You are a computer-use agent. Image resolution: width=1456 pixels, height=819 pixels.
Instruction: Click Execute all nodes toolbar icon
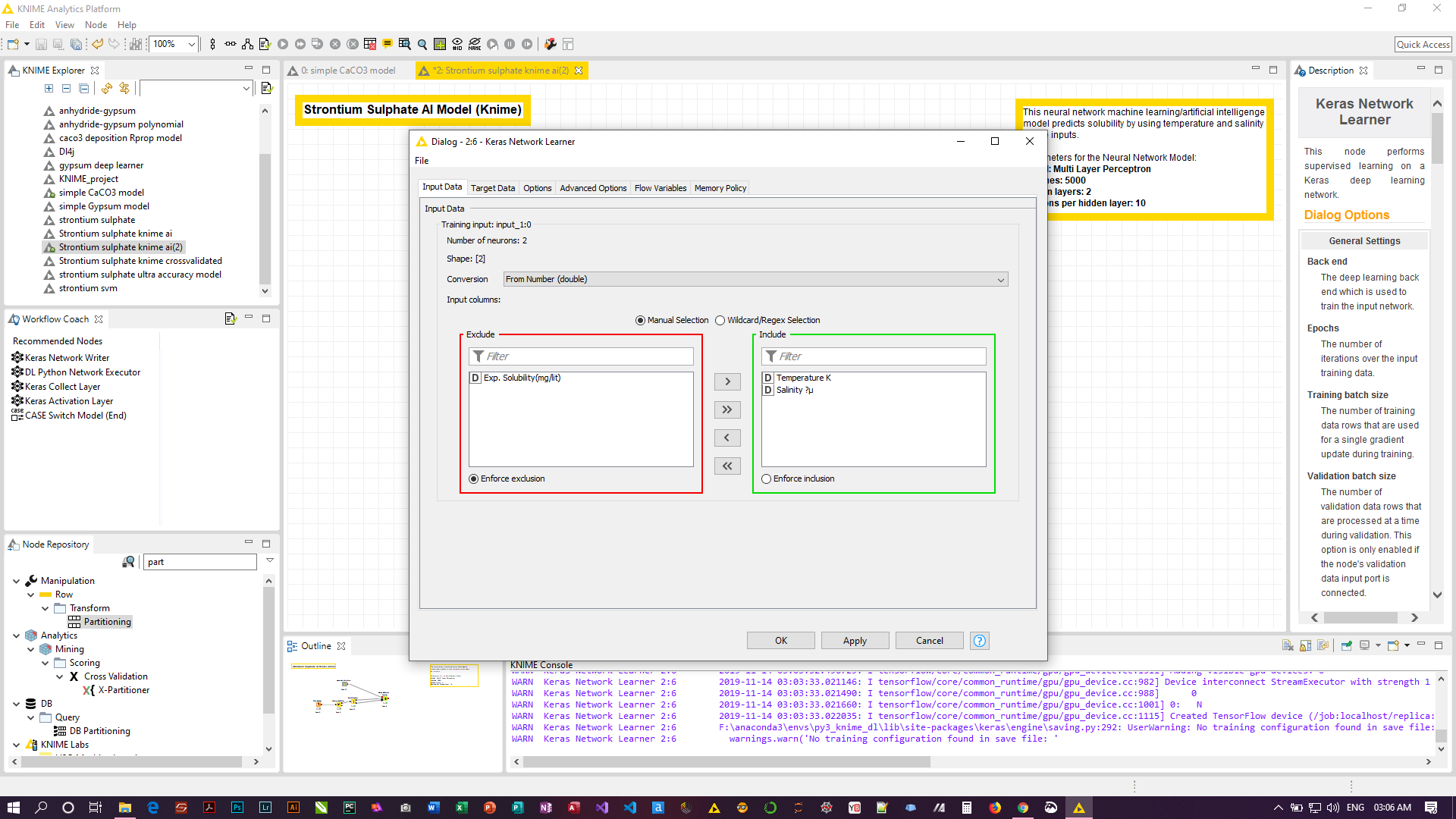click(300, 44)
